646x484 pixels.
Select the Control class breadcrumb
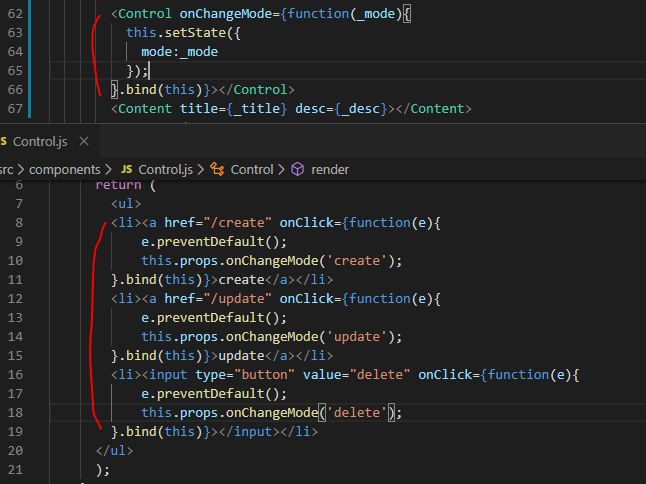point(252,169)
